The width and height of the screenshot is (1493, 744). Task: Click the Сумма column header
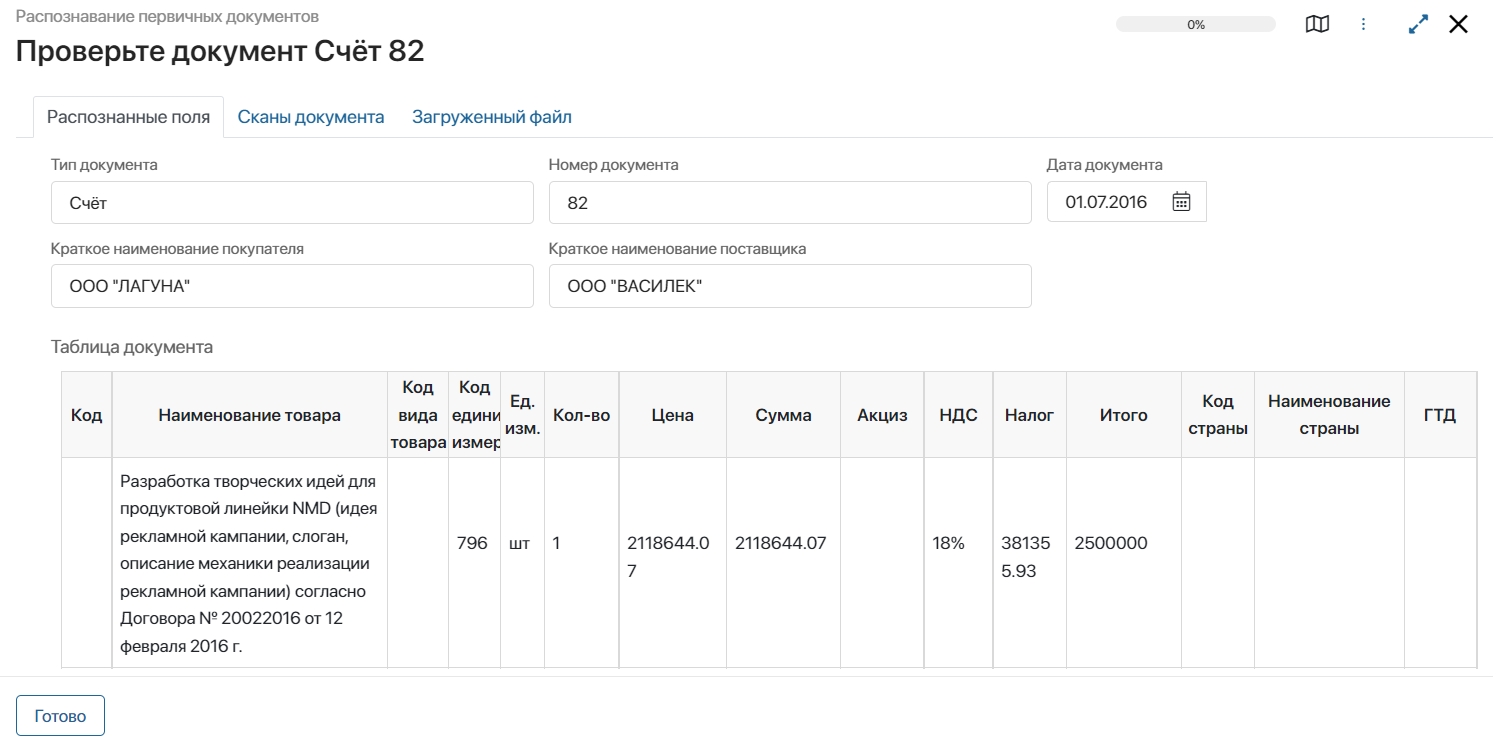[x=784, y=415]
